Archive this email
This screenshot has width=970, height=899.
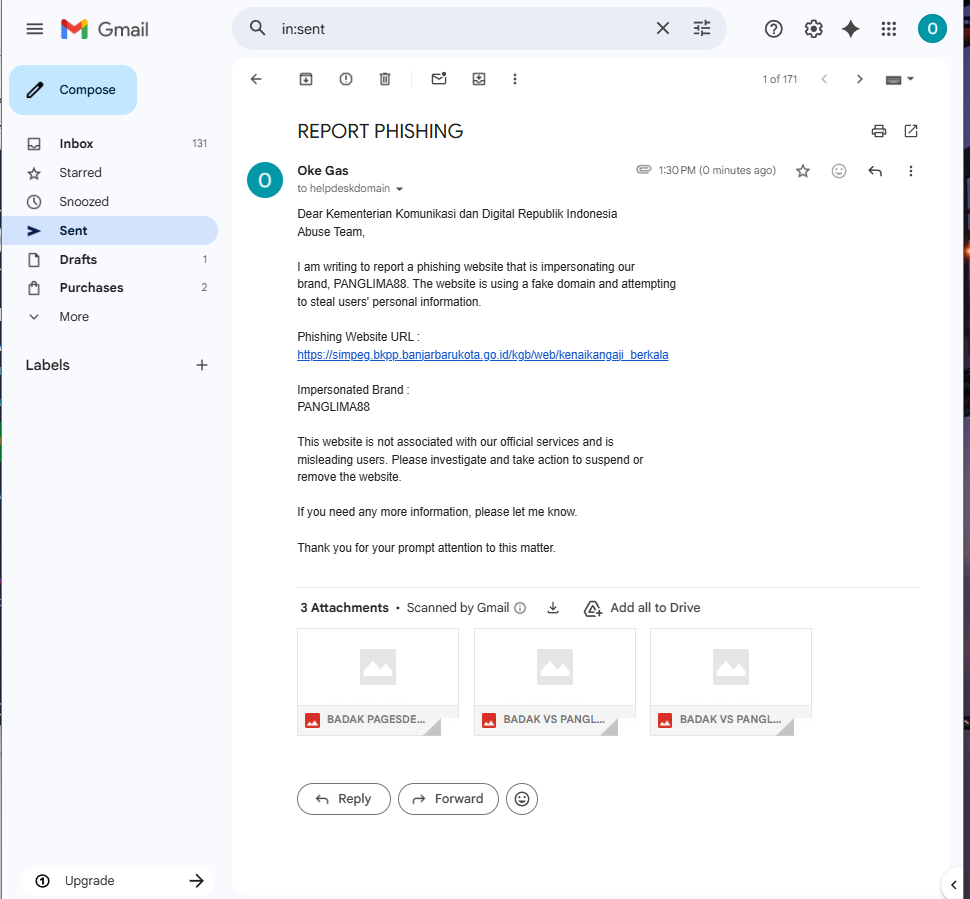point(306,79)
